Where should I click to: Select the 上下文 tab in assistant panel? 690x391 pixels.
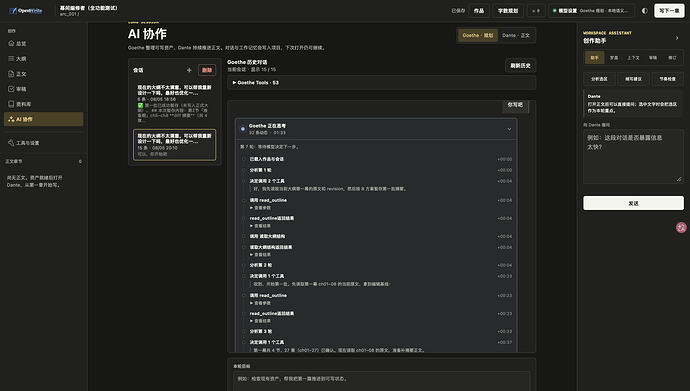633,58
